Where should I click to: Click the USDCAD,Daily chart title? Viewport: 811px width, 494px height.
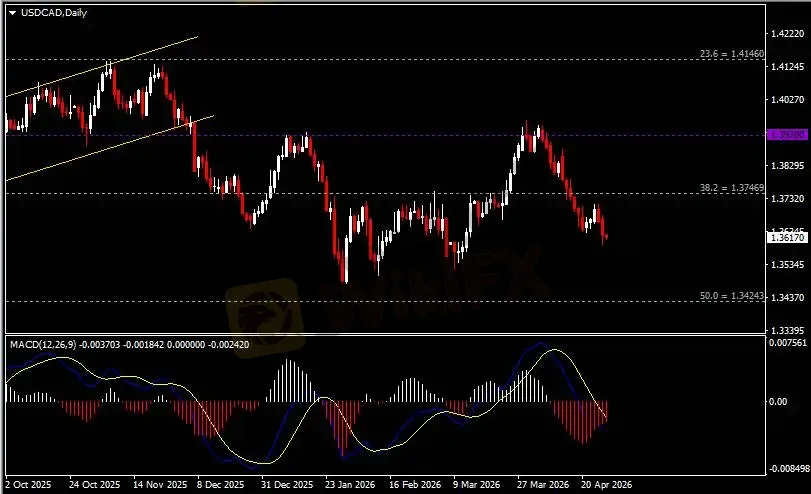point(54,13)
